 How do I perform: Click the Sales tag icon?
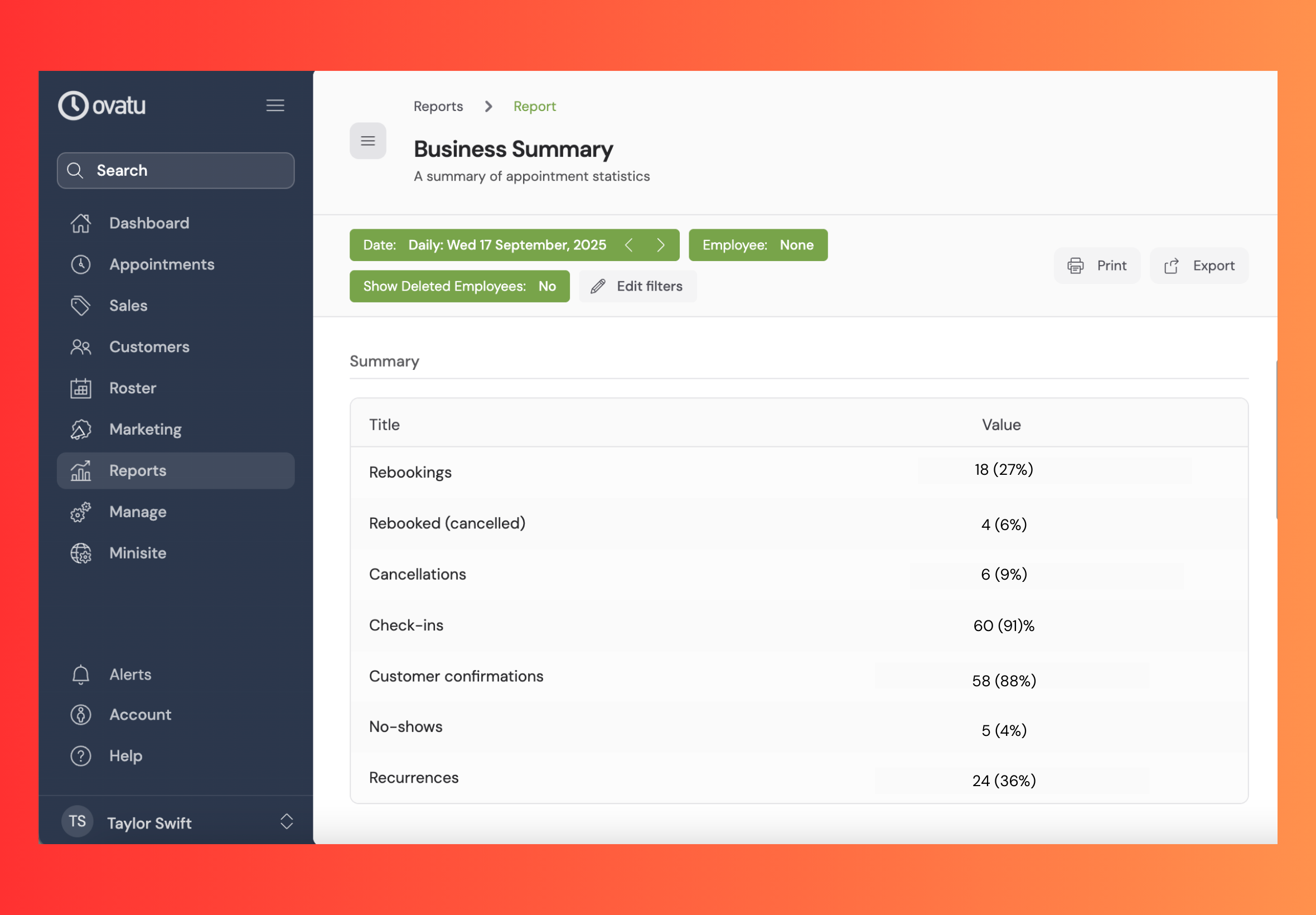point(81,306)
